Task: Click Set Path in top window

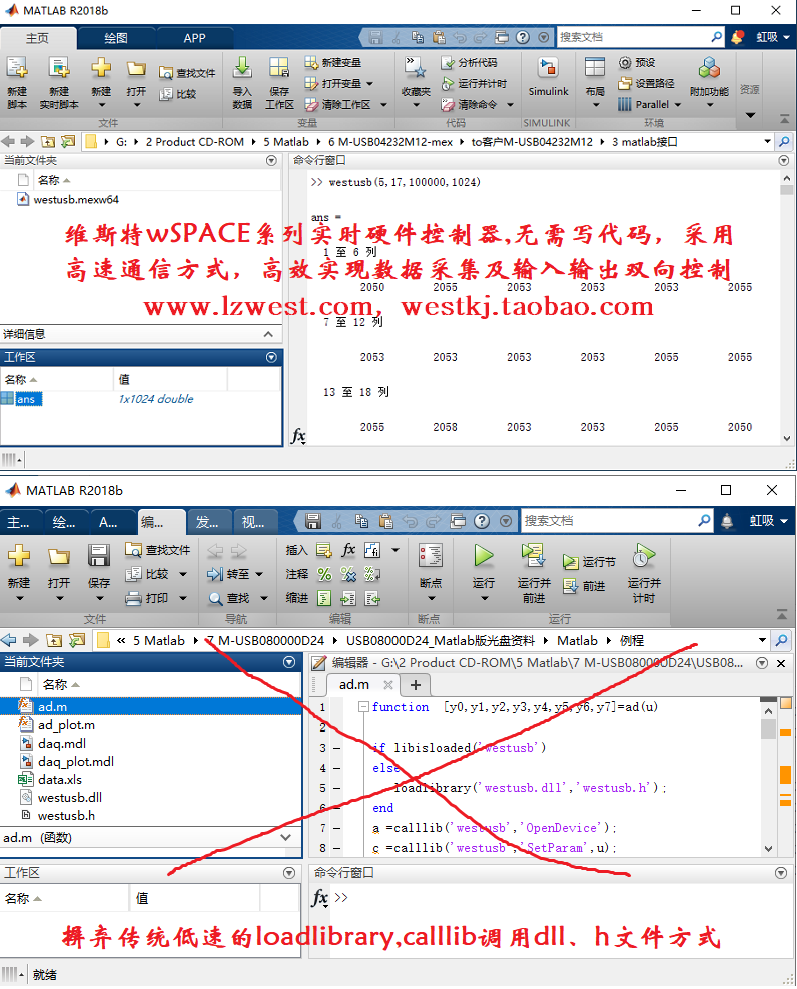Action: coord(646,83)
